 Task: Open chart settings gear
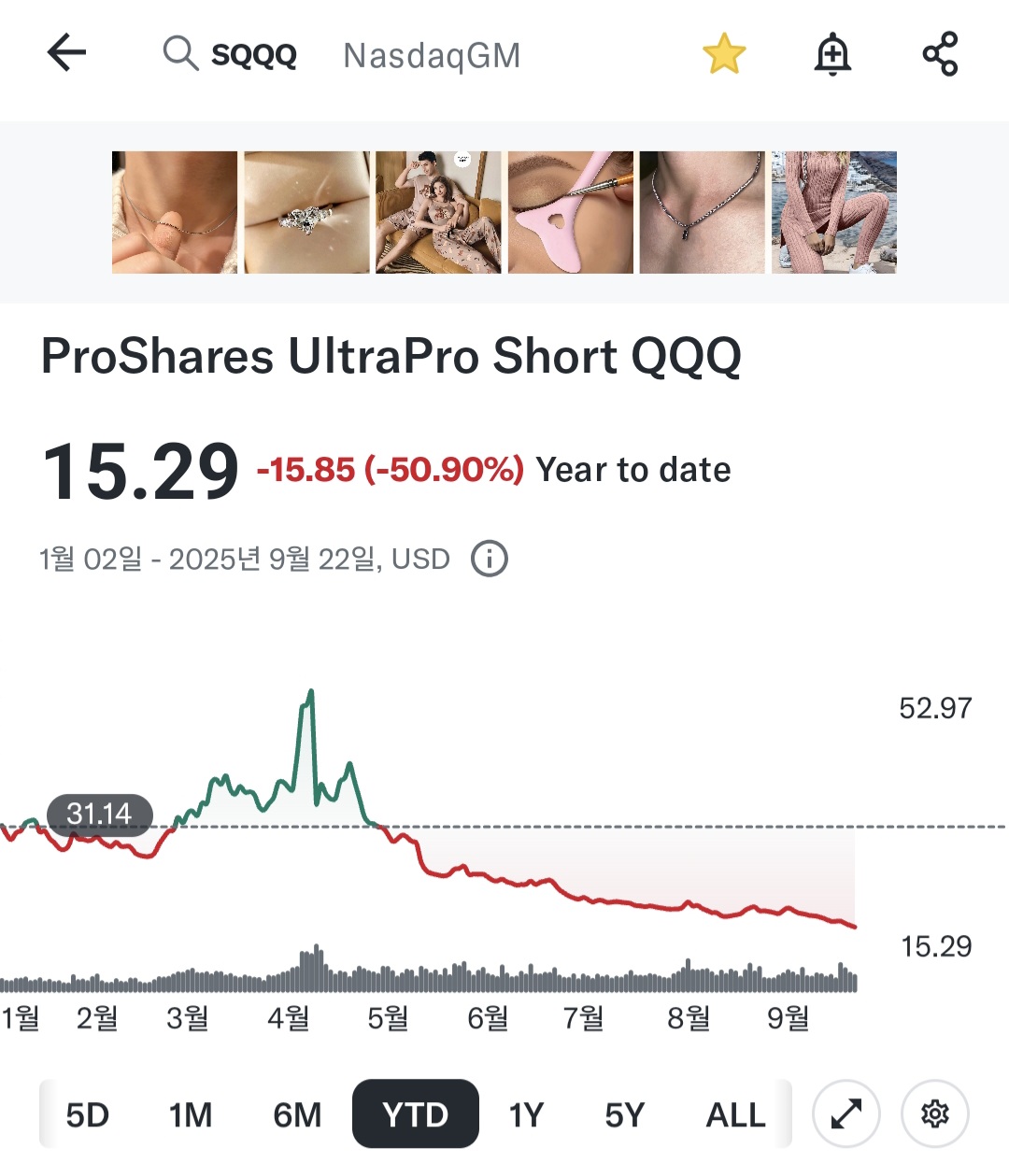point(934,1113)
